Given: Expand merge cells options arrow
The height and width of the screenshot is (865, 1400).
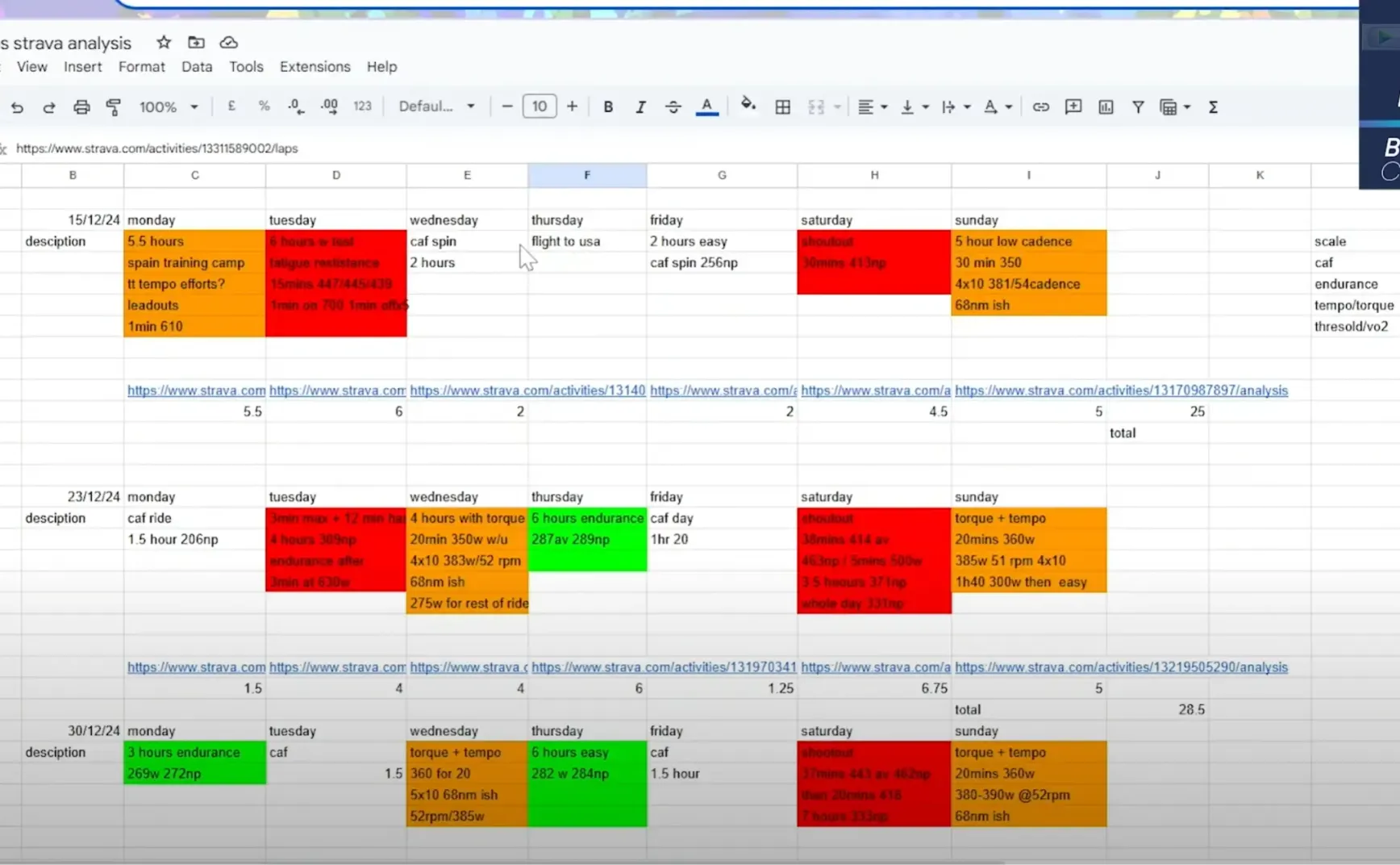Looking at the screenshot, I should click(x=837, y=107).
